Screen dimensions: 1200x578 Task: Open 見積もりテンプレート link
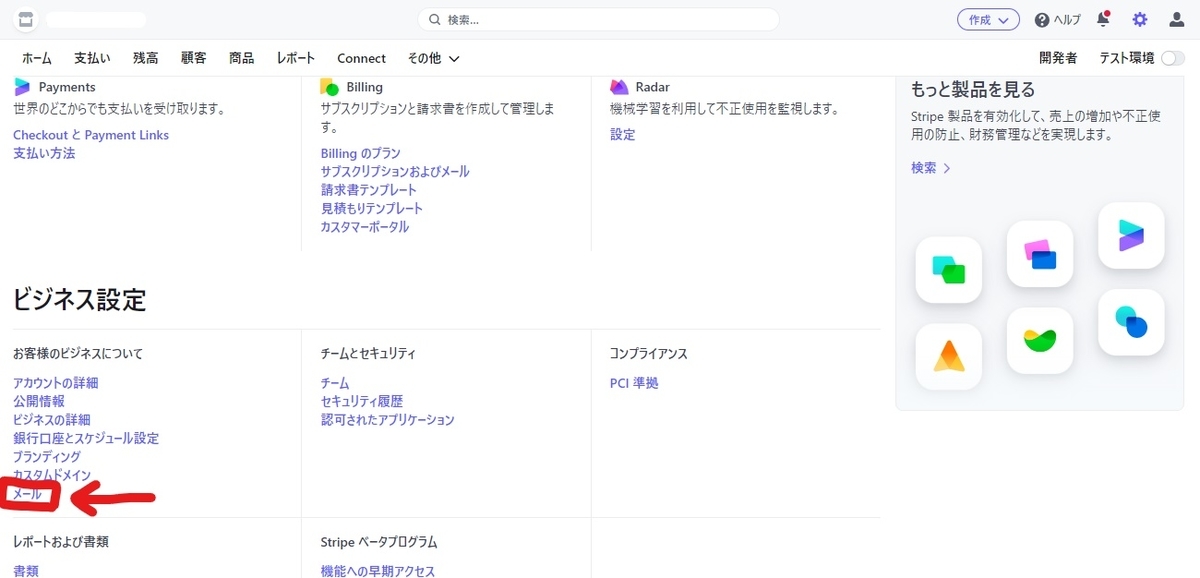tap(372, 208)
